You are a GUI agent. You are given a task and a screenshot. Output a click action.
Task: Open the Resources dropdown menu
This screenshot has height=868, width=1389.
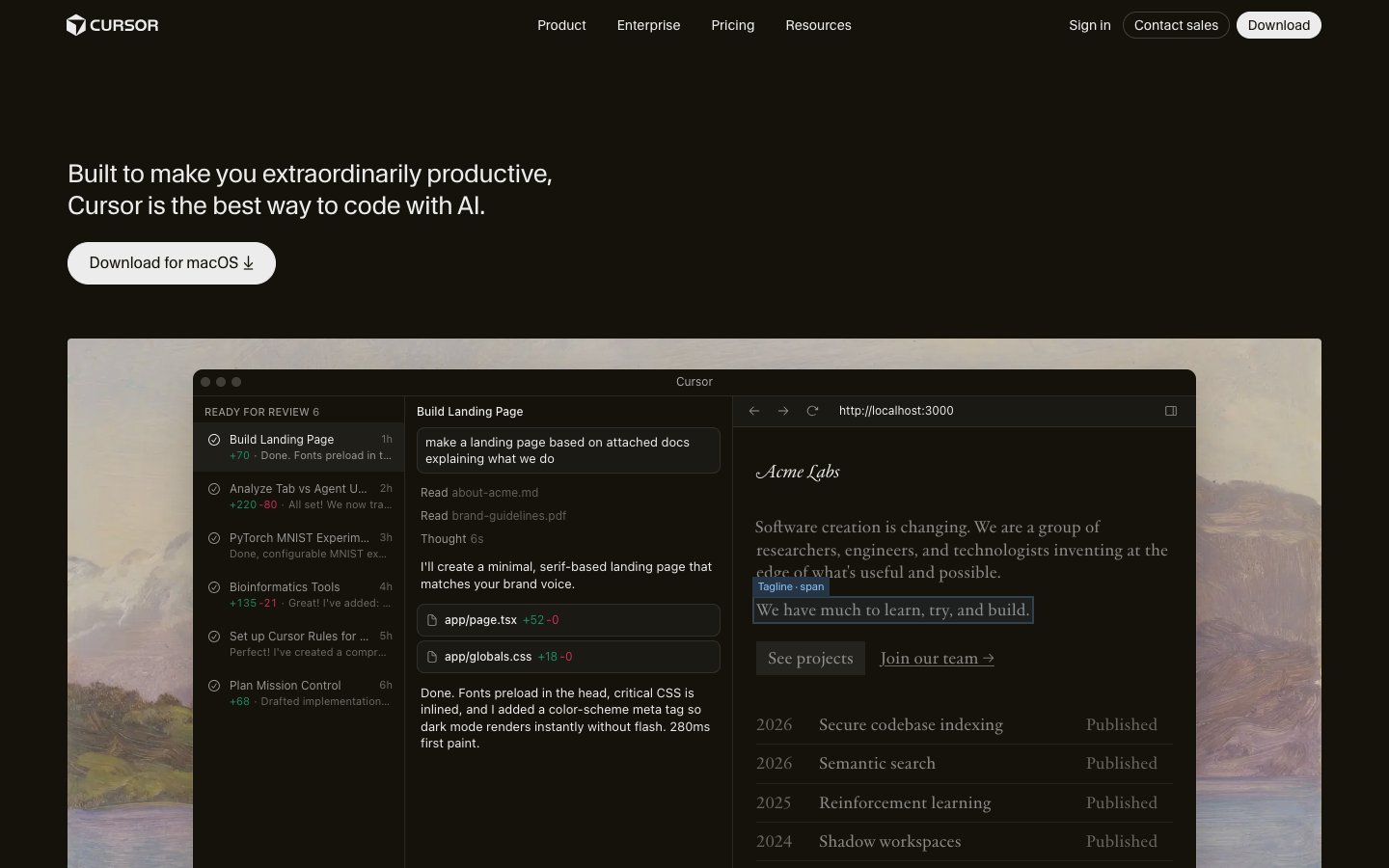pos(818,25)
